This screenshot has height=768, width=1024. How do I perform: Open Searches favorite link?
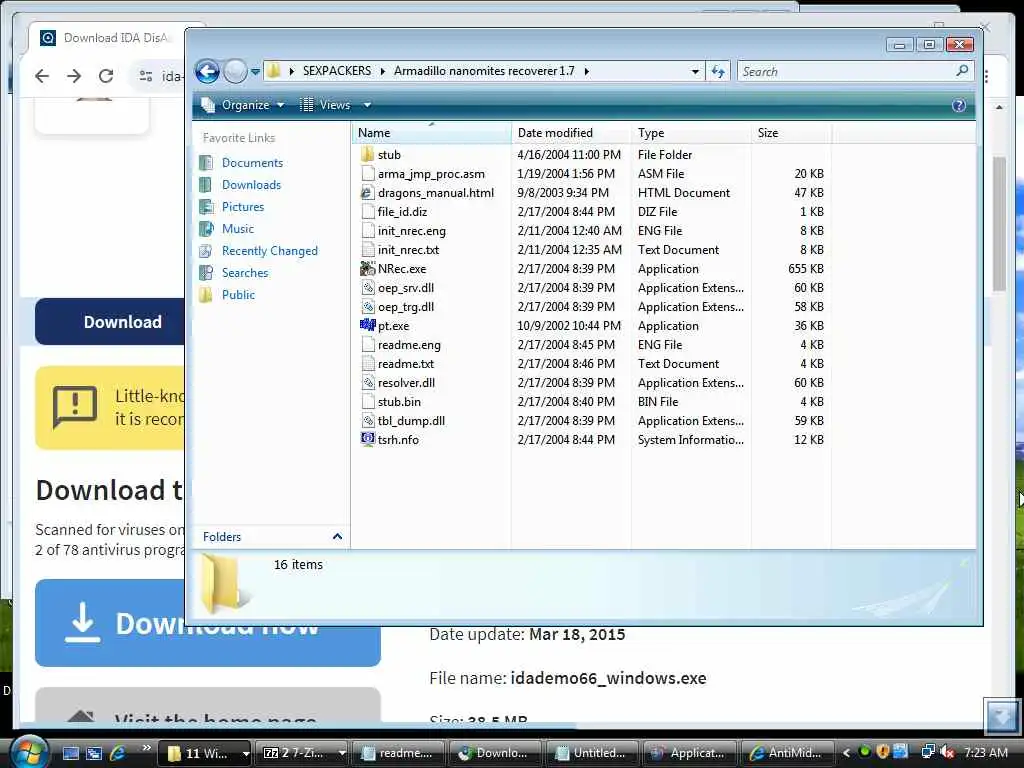244,273
